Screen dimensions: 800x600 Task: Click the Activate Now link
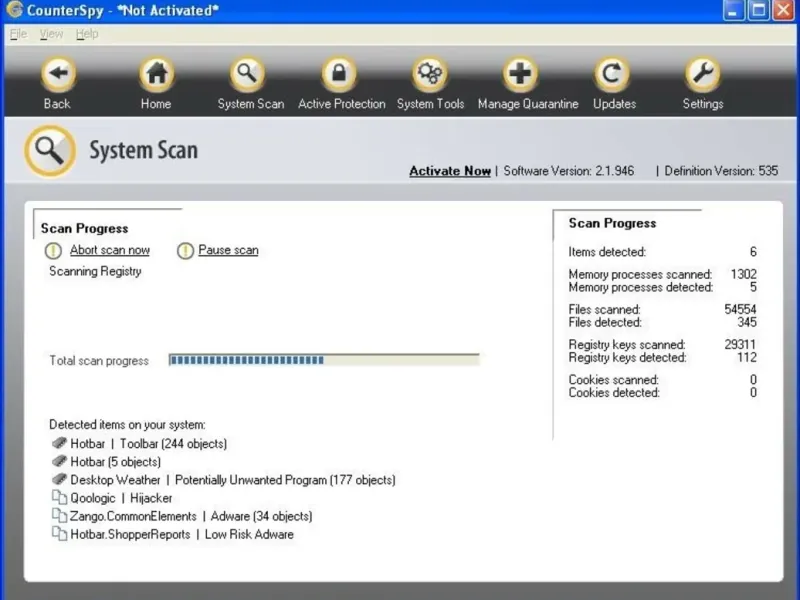coord(450,171)
